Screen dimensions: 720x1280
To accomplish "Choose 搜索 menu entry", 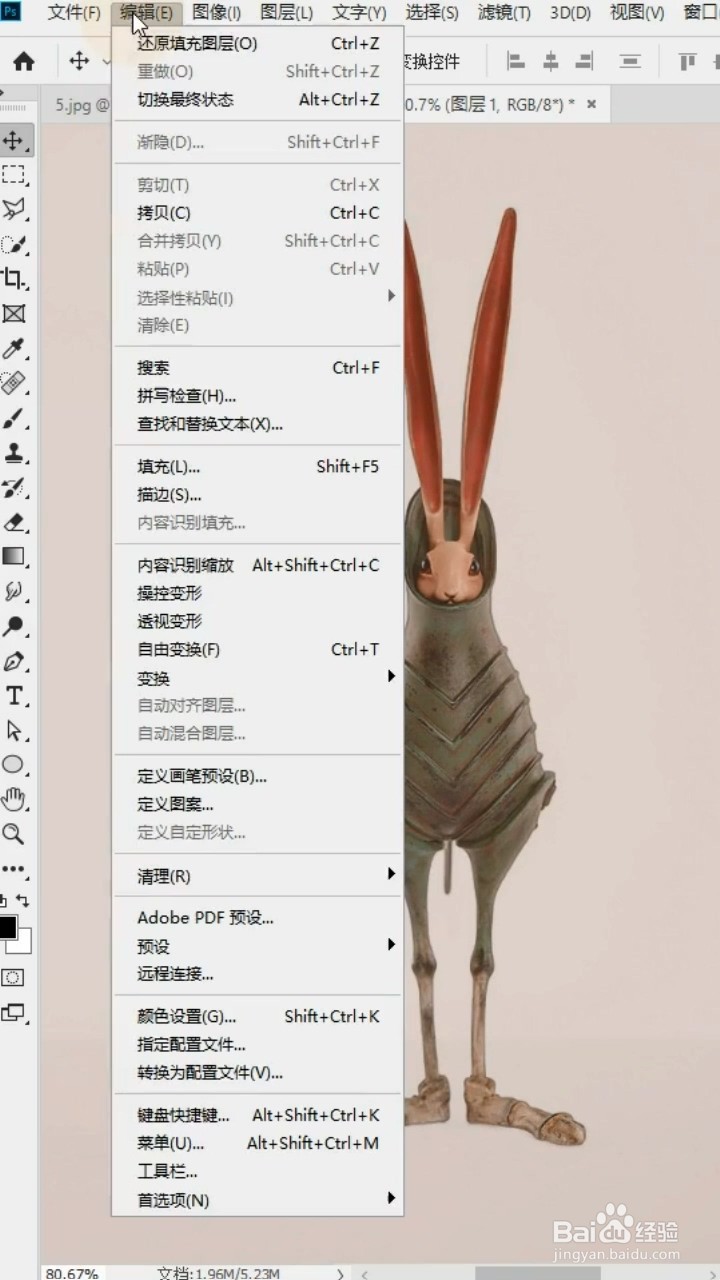I will click(258, 368).
